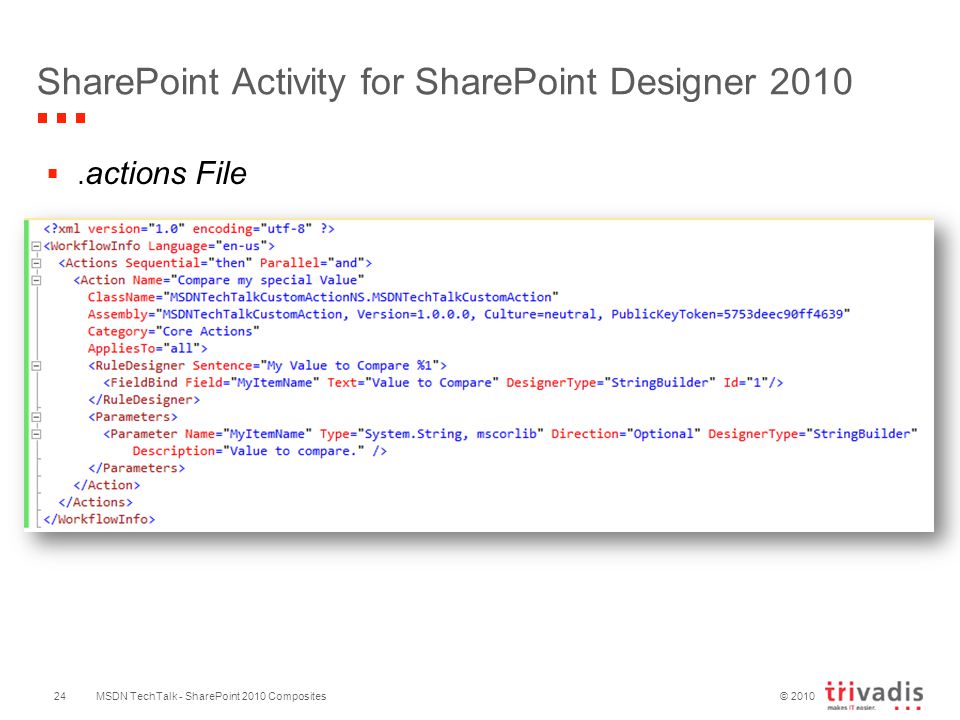
Task: Click the © 2010 copyright text
Action: point(797,696)
